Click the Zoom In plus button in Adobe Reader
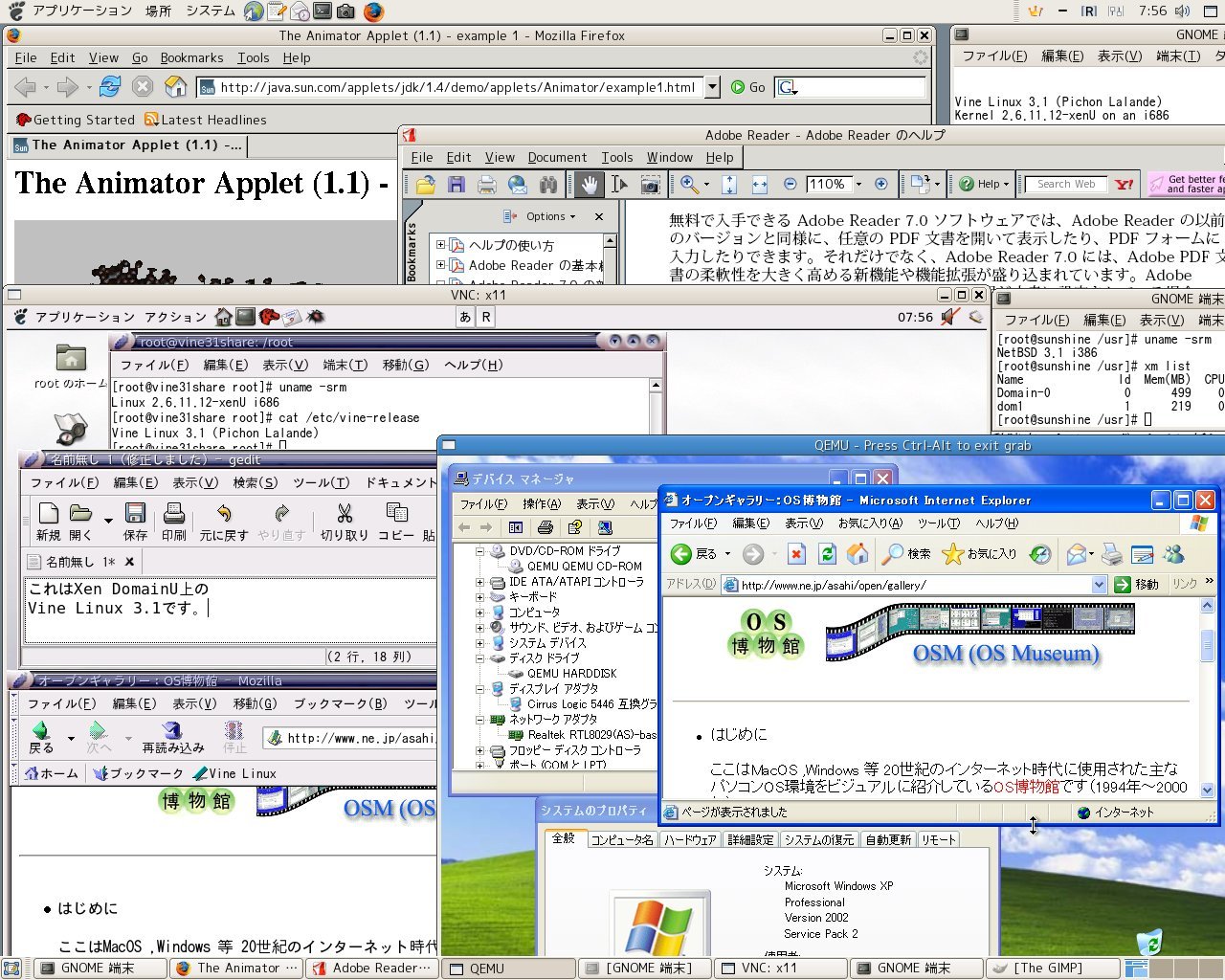1225x980 pixels. pyautogui.click(x=881, y=184)
